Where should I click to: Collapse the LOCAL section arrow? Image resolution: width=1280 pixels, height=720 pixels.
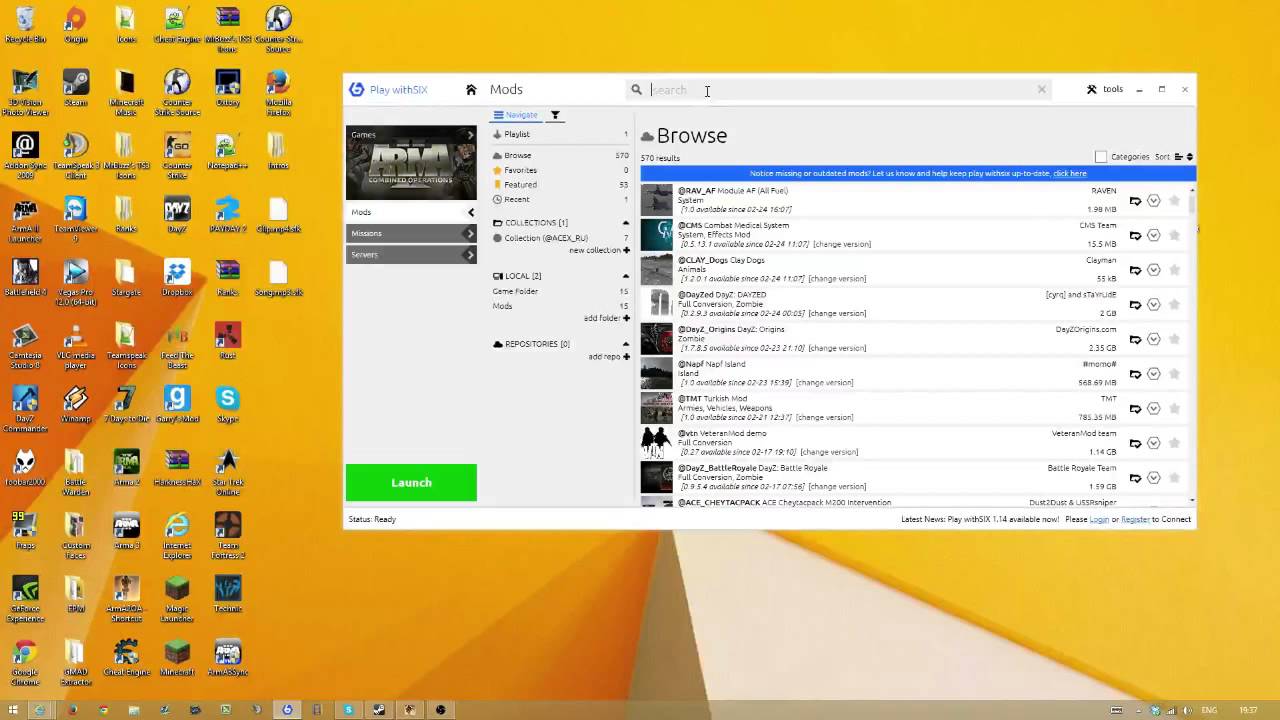[626, 276]
